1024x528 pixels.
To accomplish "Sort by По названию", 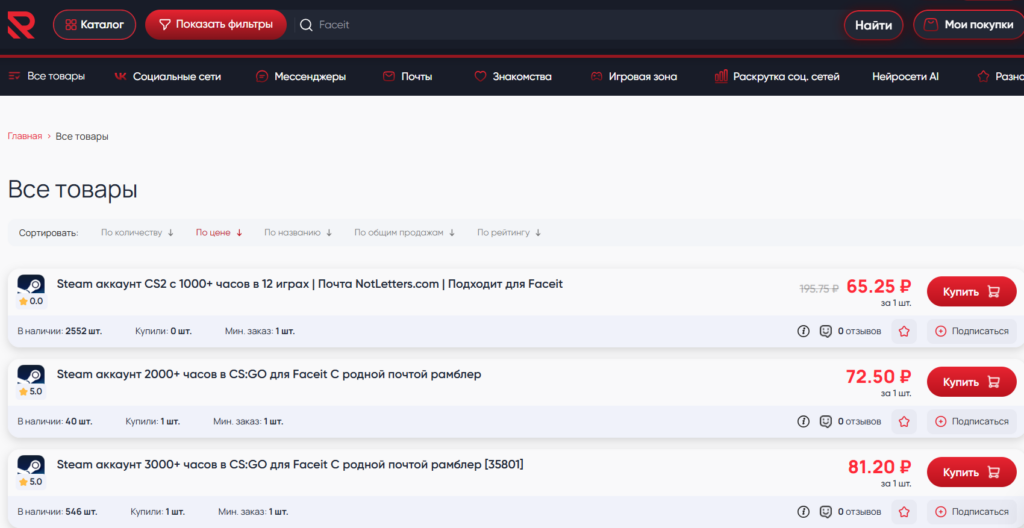I will point(298,233).
